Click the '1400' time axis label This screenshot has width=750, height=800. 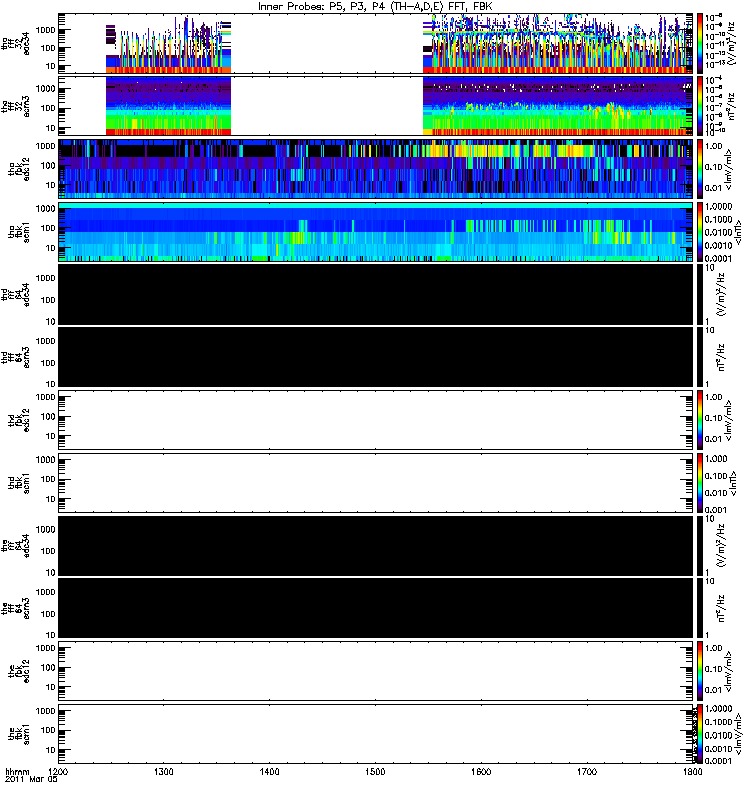[269, 772]
